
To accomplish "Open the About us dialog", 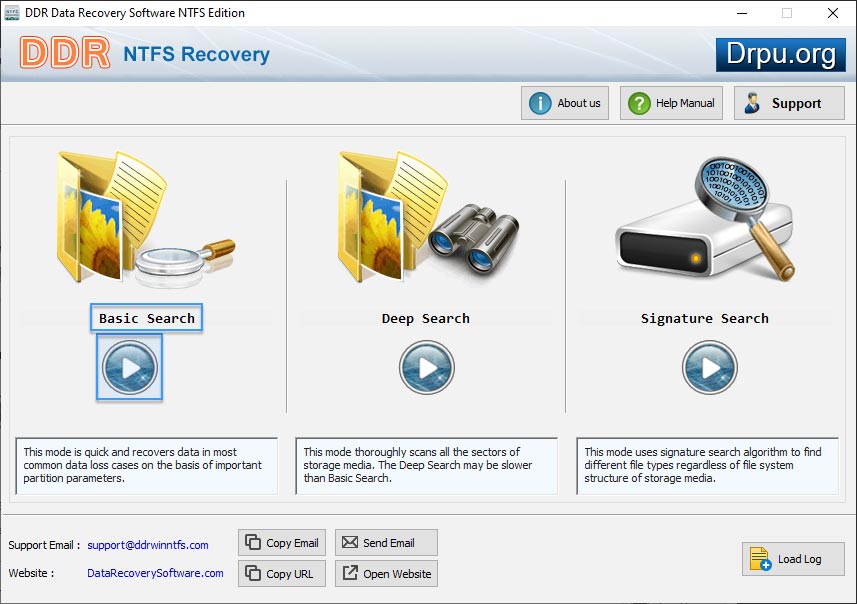I will point(565,103).
